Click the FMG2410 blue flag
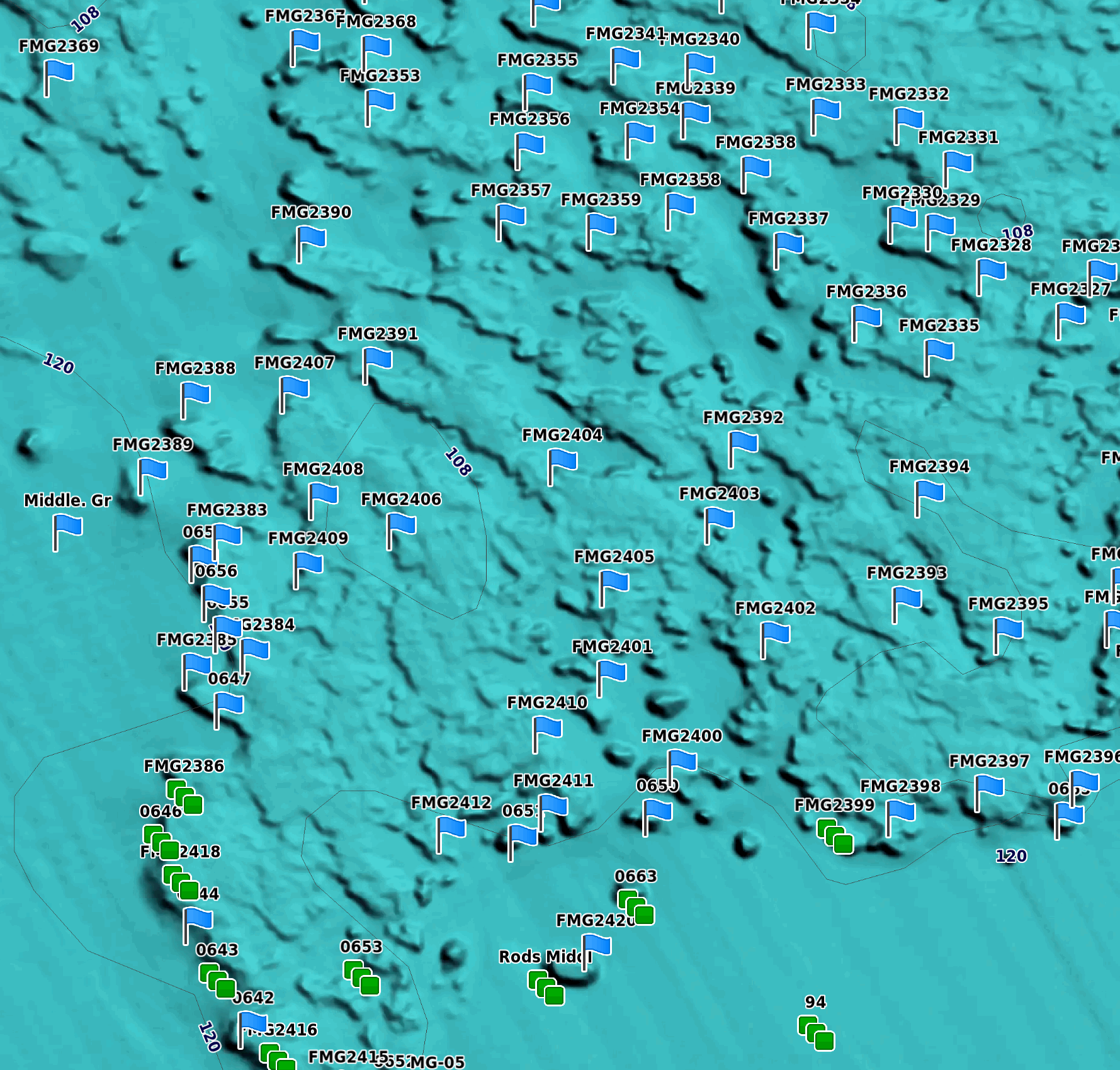This screenshot has height=1070, width=1120. pyautogui.click(x=547, y=734)
